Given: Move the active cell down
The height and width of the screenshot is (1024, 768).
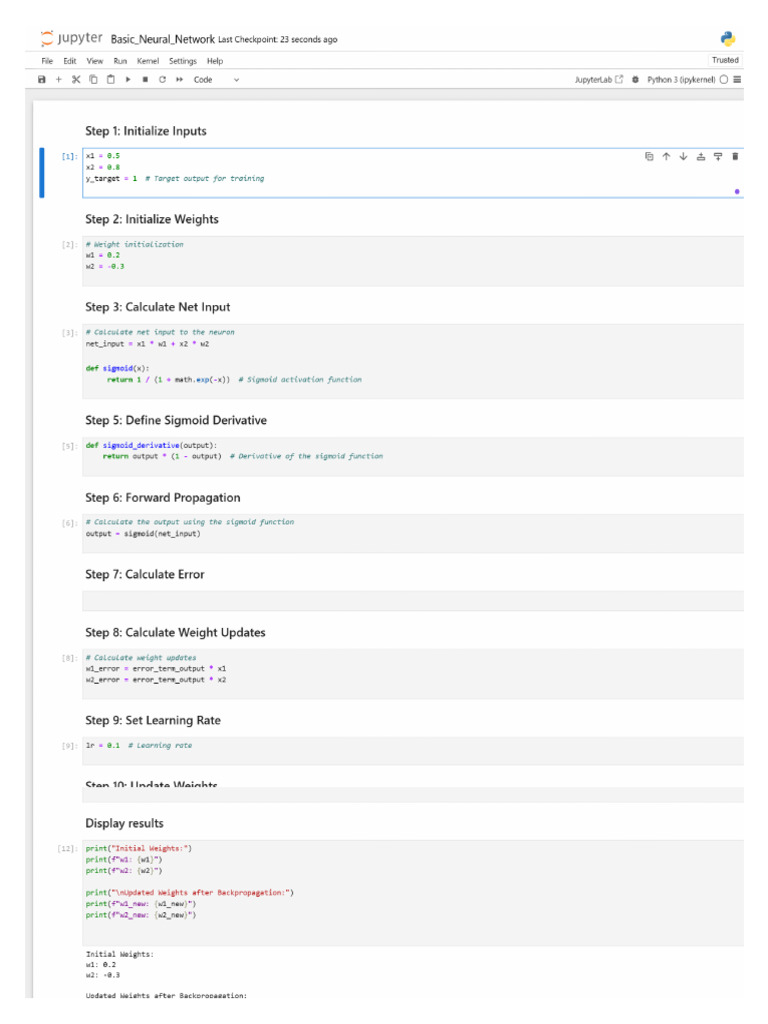Looking at the screenshot, I should coord(684,156).
